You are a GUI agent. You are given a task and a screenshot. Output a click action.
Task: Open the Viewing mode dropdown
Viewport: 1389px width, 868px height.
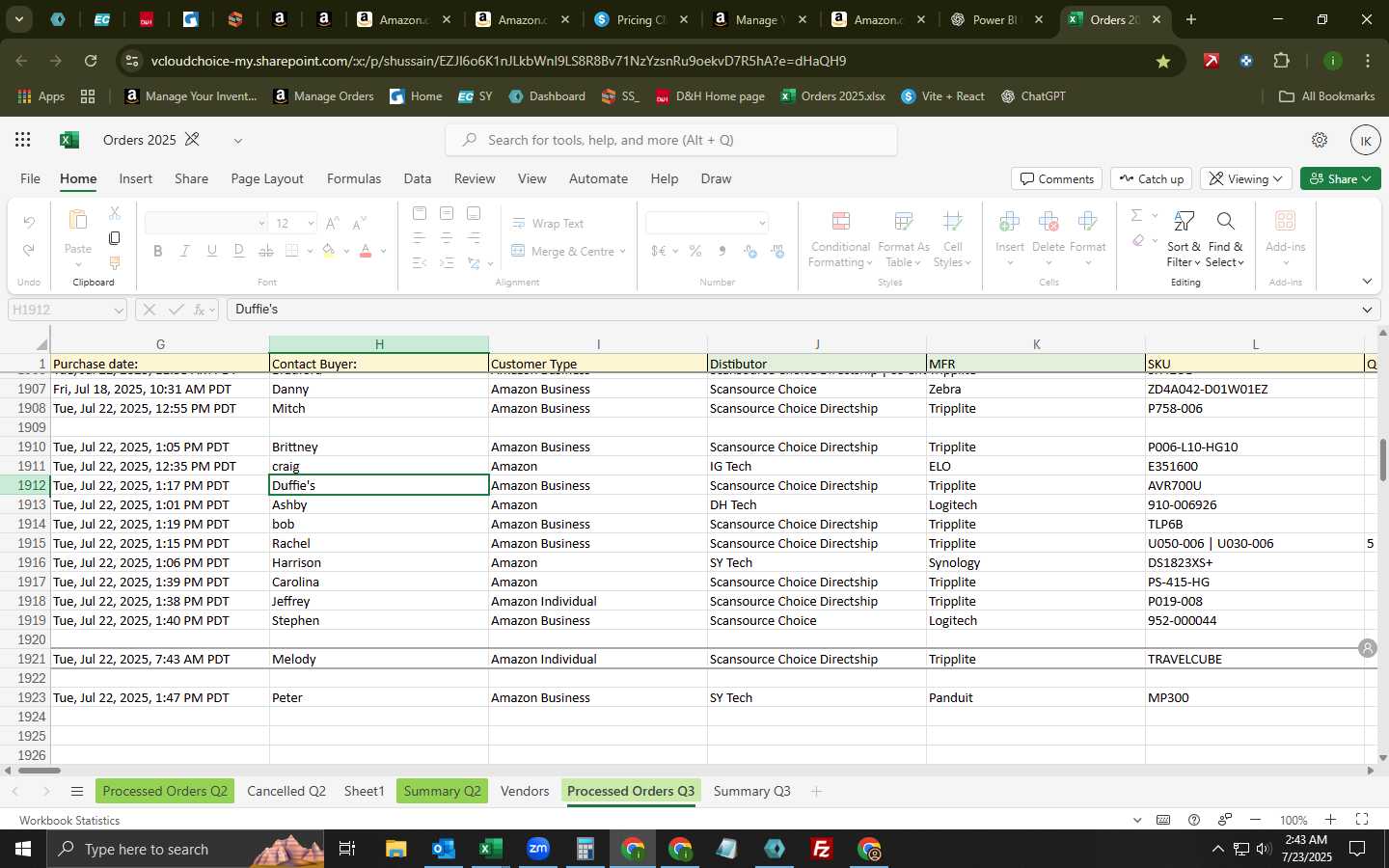[1246, 178]
